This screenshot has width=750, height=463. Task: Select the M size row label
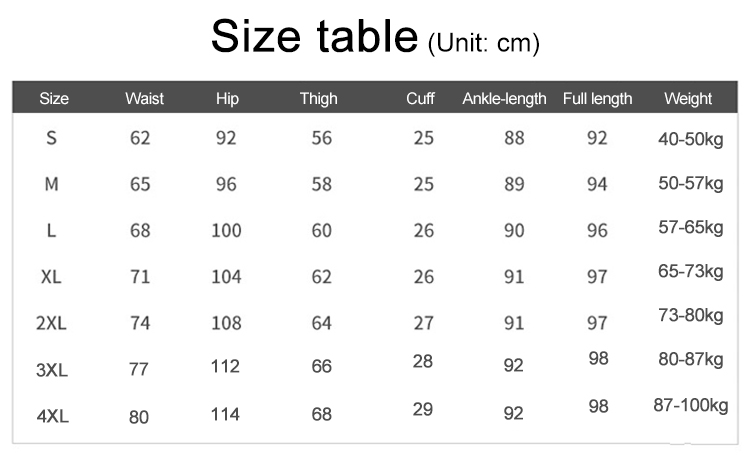52,184
